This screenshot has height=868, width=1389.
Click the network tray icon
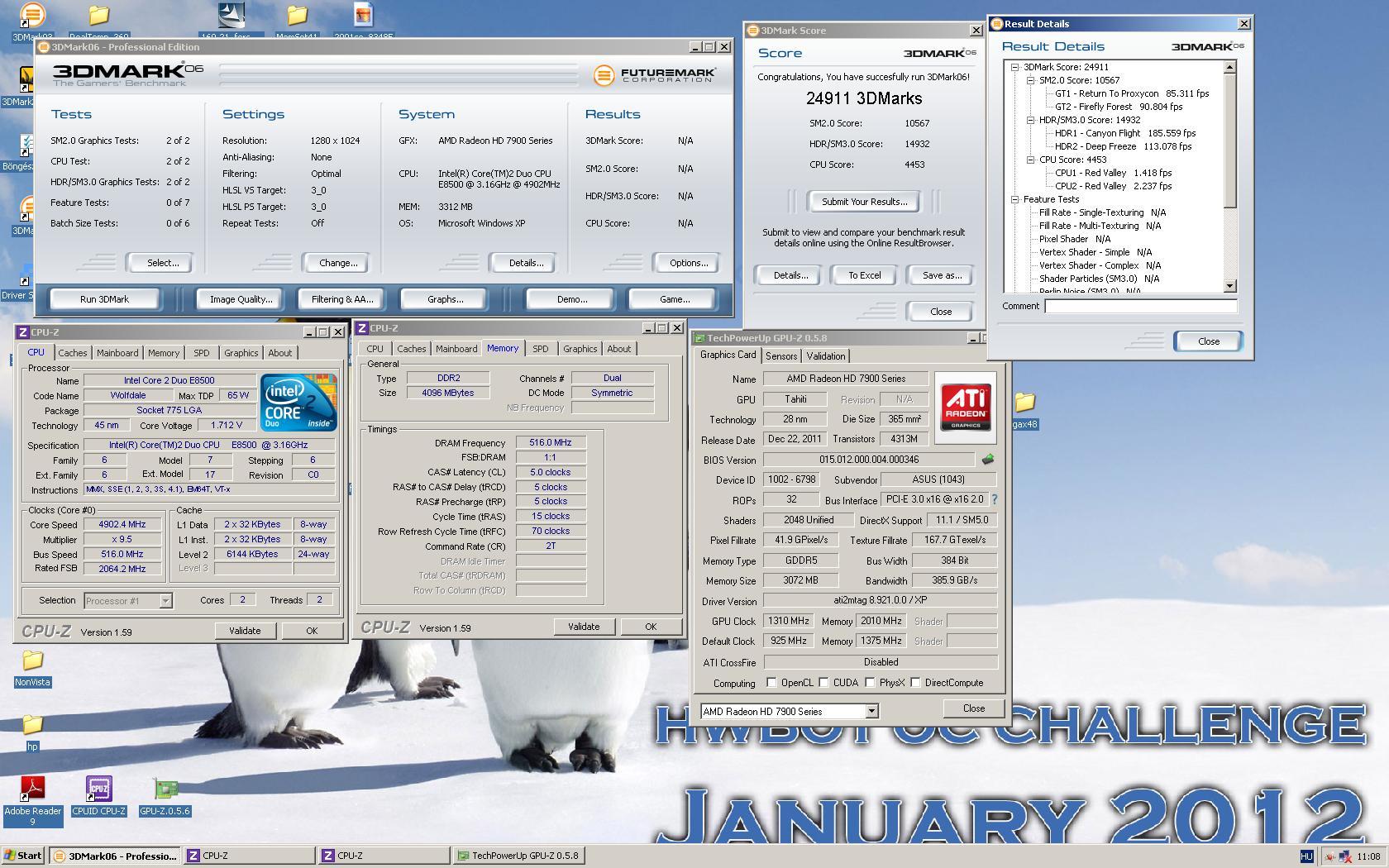pyautogui.click(x=1344, y=856)
